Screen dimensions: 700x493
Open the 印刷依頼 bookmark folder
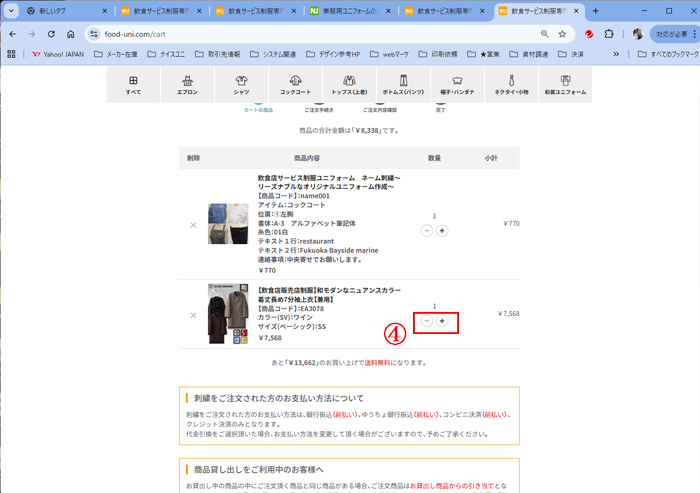pyautogui.click(x=438, y=54)
